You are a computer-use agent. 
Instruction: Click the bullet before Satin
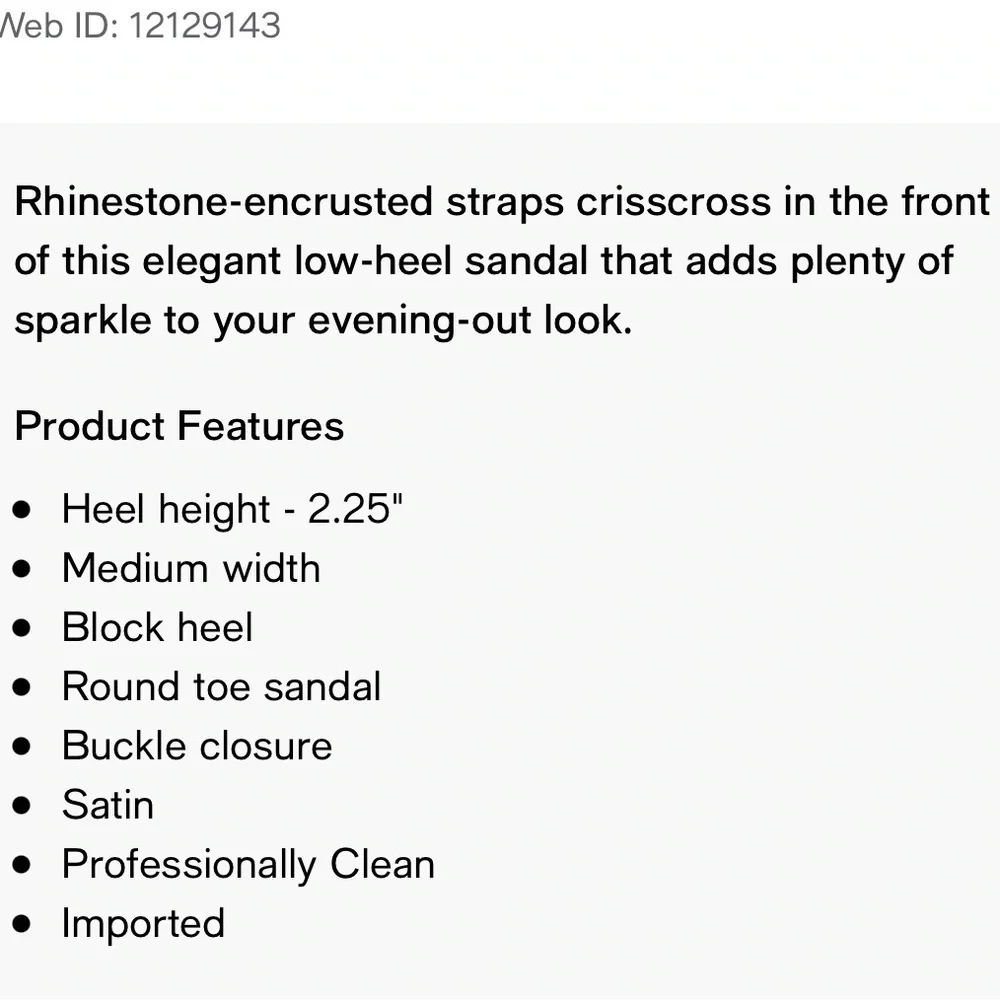point(23,806)
